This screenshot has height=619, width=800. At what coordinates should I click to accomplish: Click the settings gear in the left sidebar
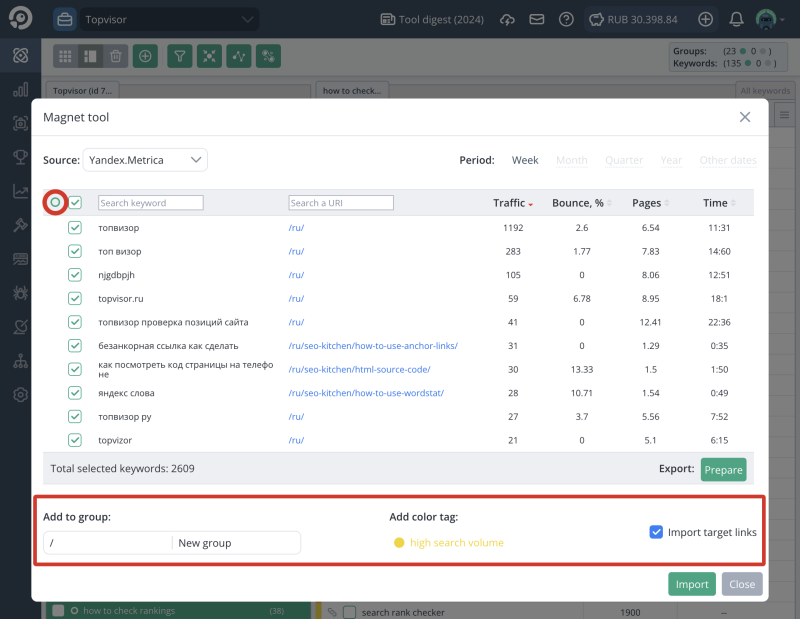click(20, 395)
